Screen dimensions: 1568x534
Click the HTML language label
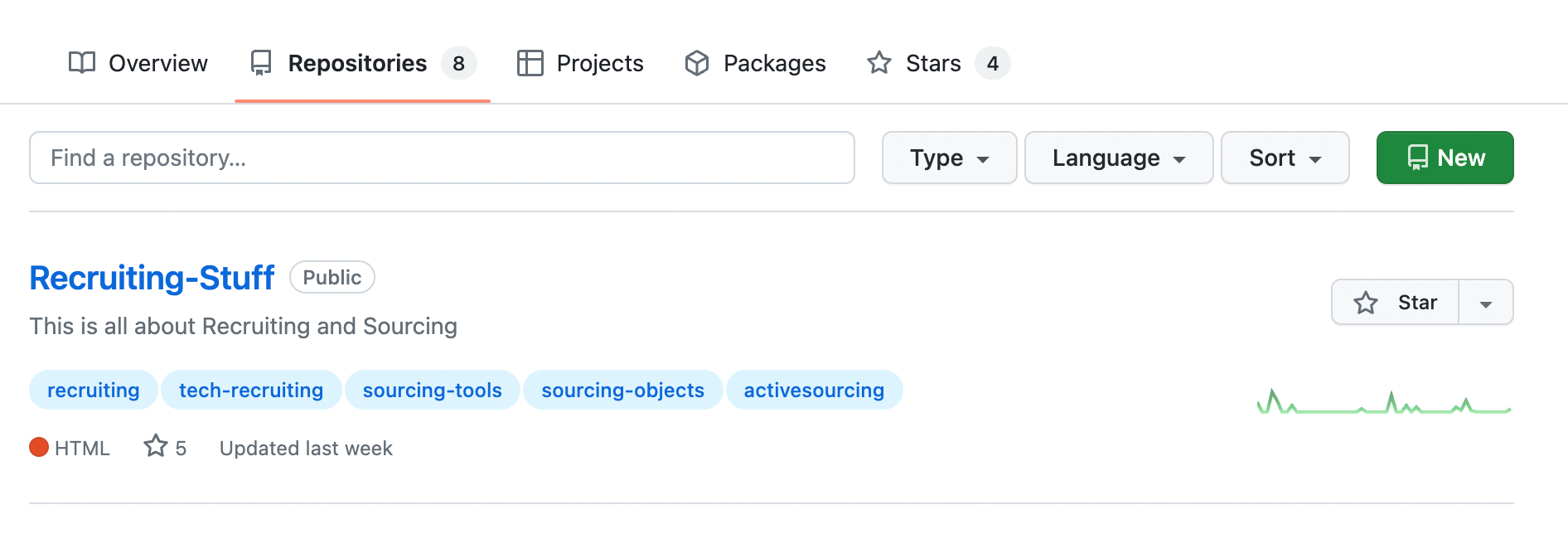pyautogui.click(x=82, y=449)
